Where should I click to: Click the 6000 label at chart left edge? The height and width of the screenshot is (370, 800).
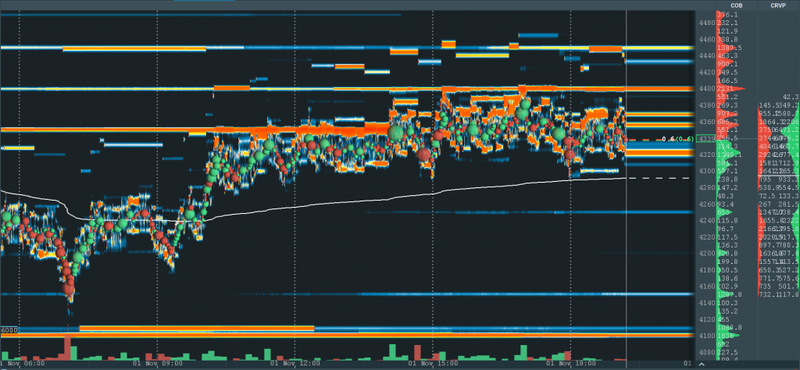pyautogui.click(x=10, y=330)
